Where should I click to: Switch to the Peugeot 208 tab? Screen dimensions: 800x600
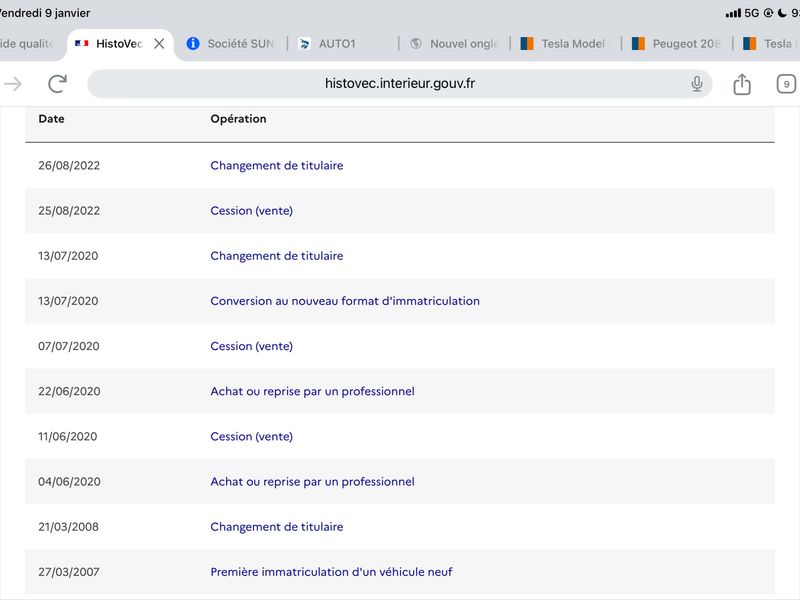[x=676, y=44]
